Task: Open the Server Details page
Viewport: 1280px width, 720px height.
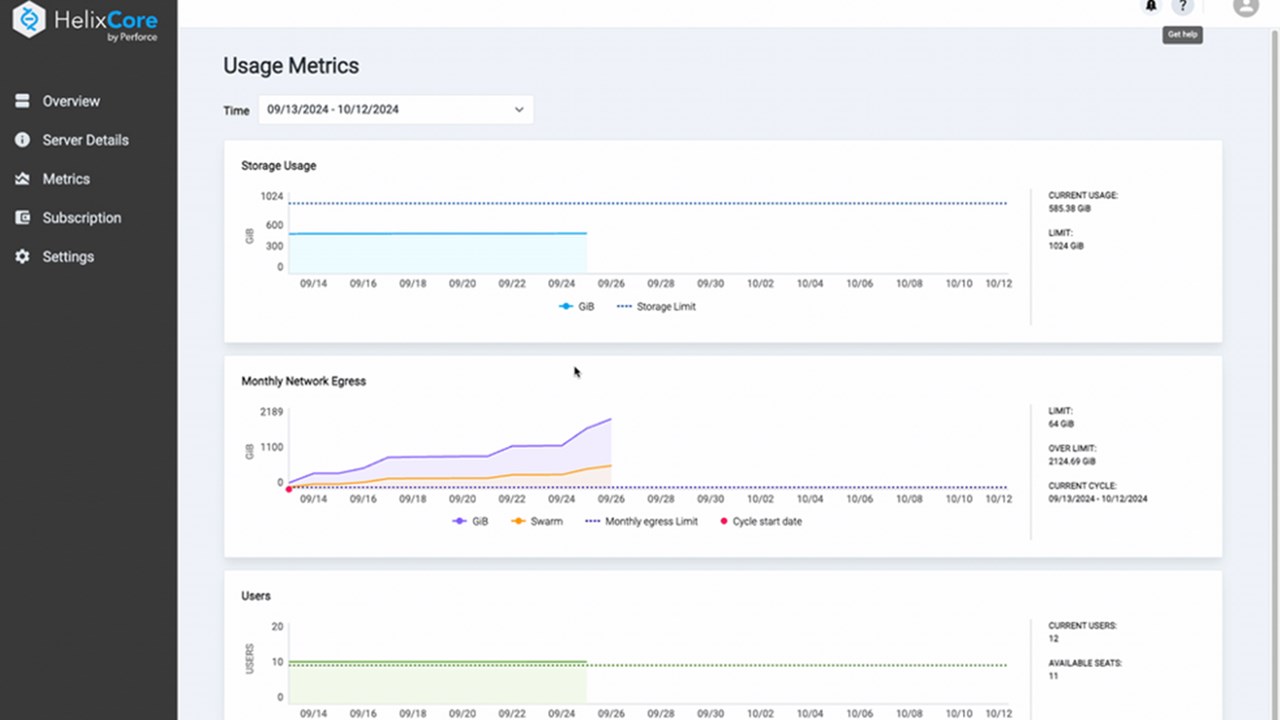Action: pyautogui.click(x=85, y=140)
